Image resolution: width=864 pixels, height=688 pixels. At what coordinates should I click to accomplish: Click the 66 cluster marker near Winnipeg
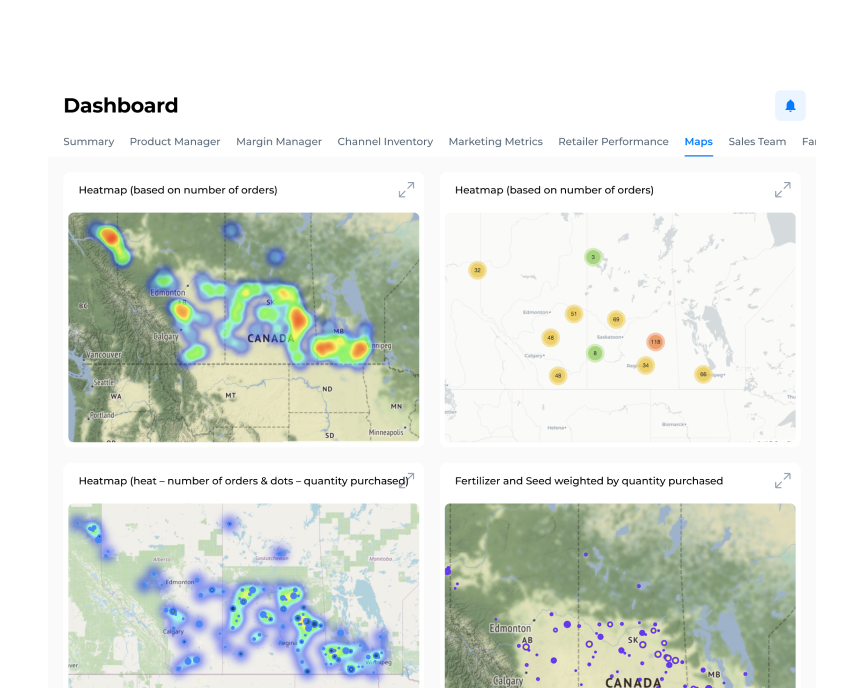tap(703, 375)
